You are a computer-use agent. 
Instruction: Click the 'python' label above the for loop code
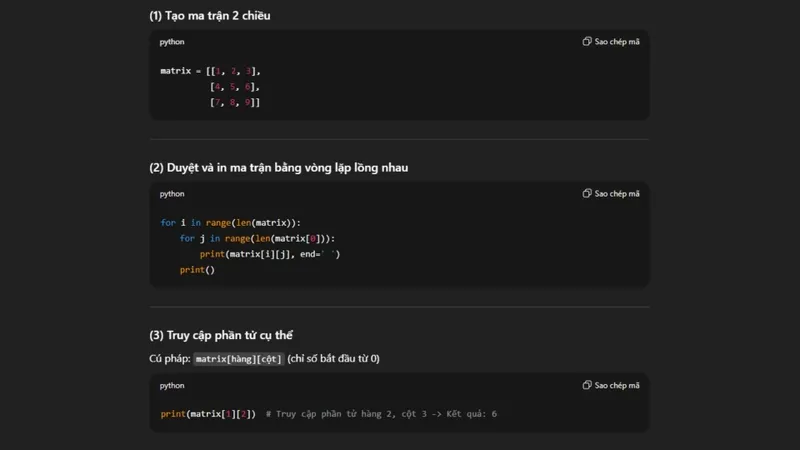coord(172,194)
